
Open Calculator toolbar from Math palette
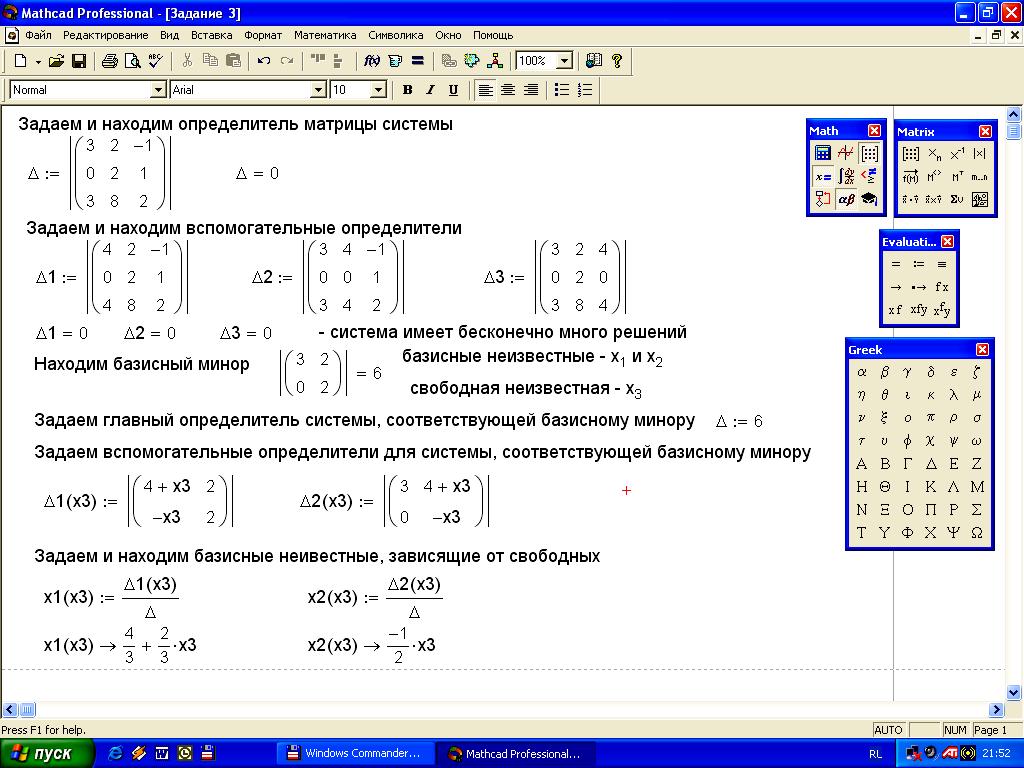pyautogui.click(x=823, y=153)
